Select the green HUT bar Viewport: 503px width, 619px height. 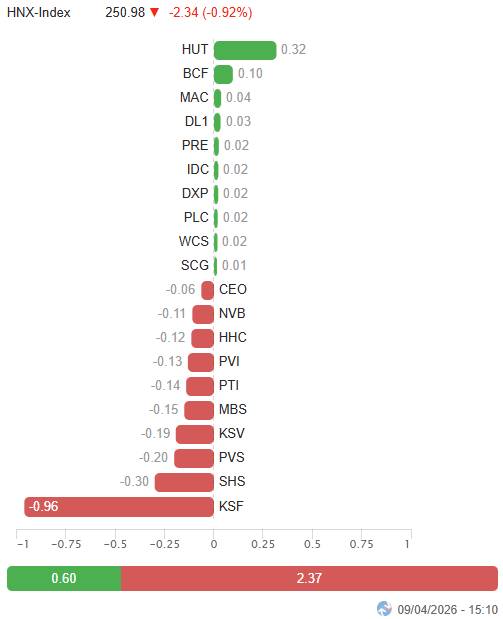(245, 50)
